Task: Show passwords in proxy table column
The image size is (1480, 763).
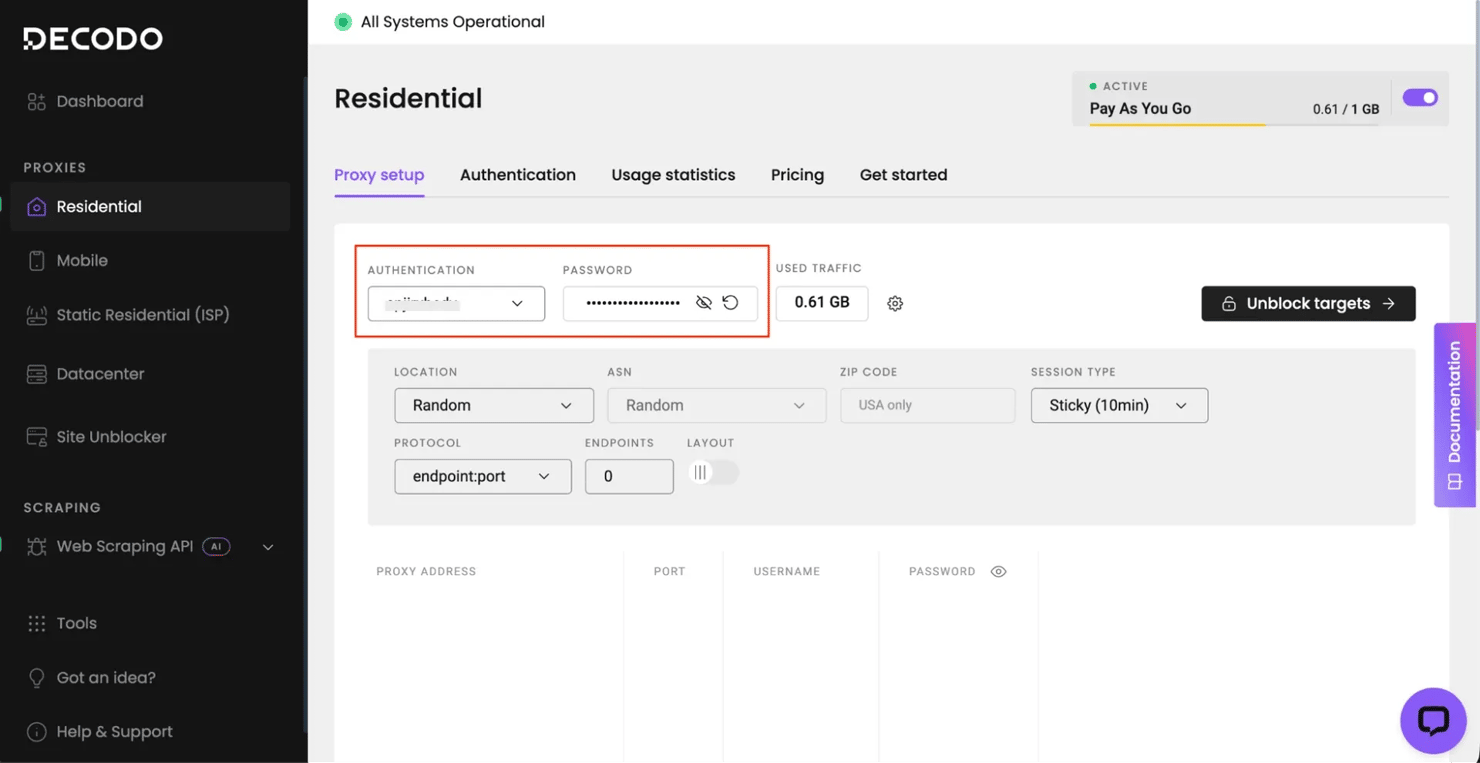Action: pos(998,572)
